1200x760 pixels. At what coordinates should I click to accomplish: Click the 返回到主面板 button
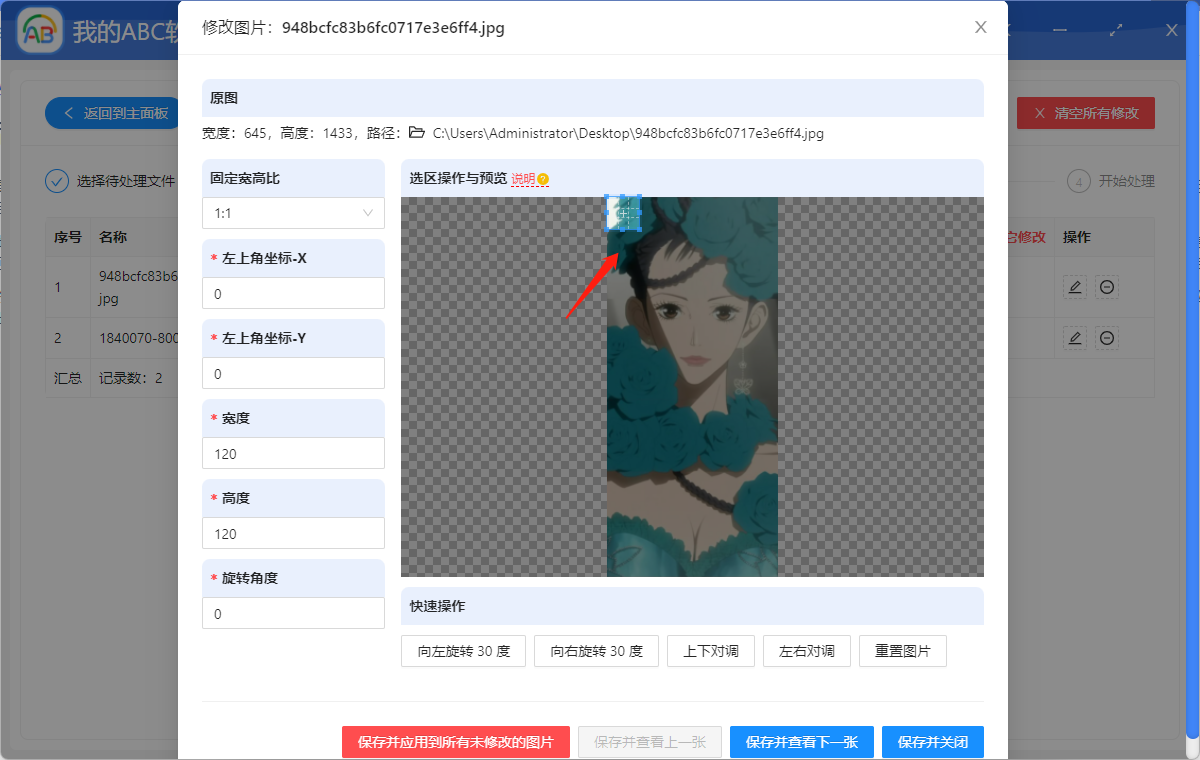(x=110, y=113)
